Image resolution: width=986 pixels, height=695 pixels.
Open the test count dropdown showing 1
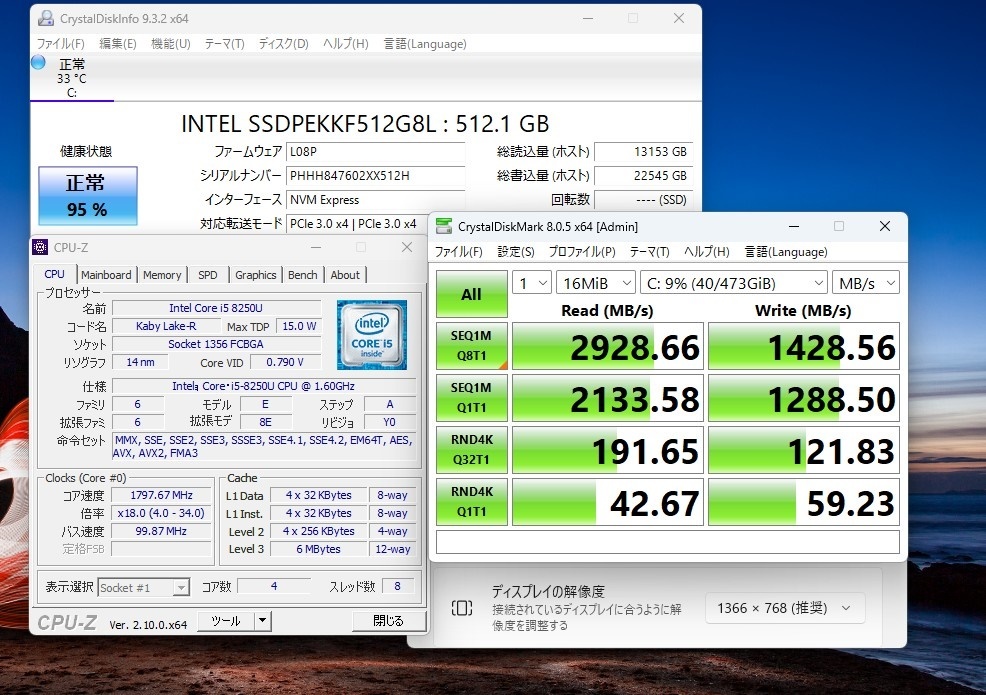click(x=532, y=283)
